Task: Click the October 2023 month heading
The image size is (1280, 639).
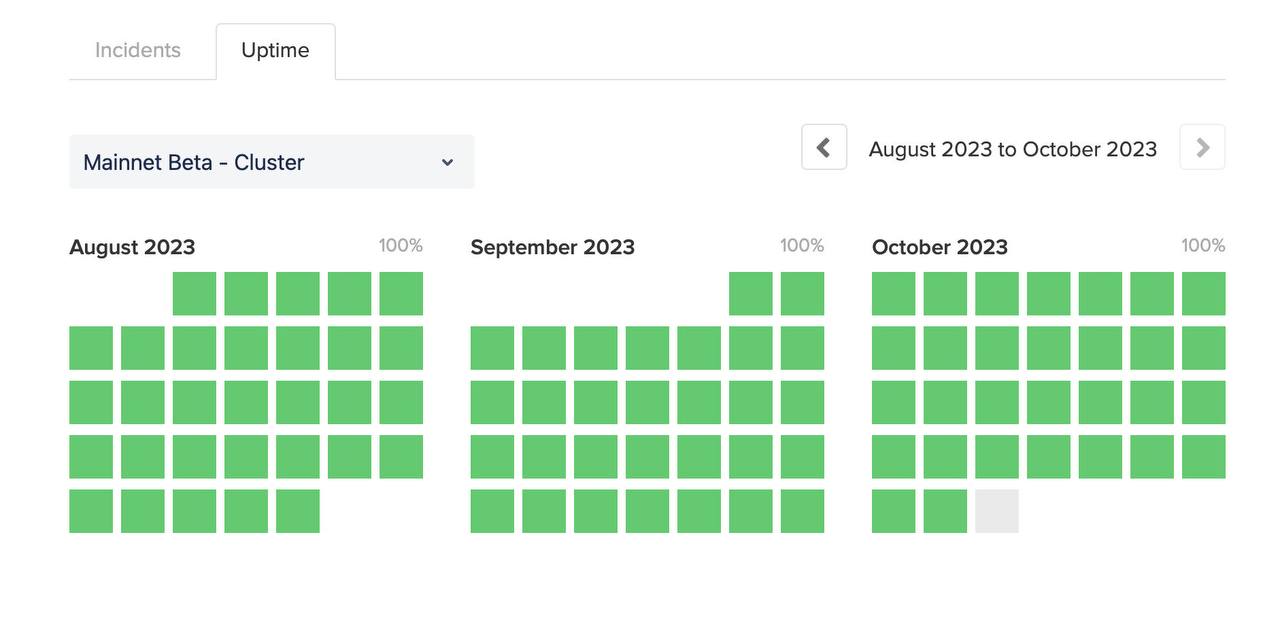Action: point(939,247)
